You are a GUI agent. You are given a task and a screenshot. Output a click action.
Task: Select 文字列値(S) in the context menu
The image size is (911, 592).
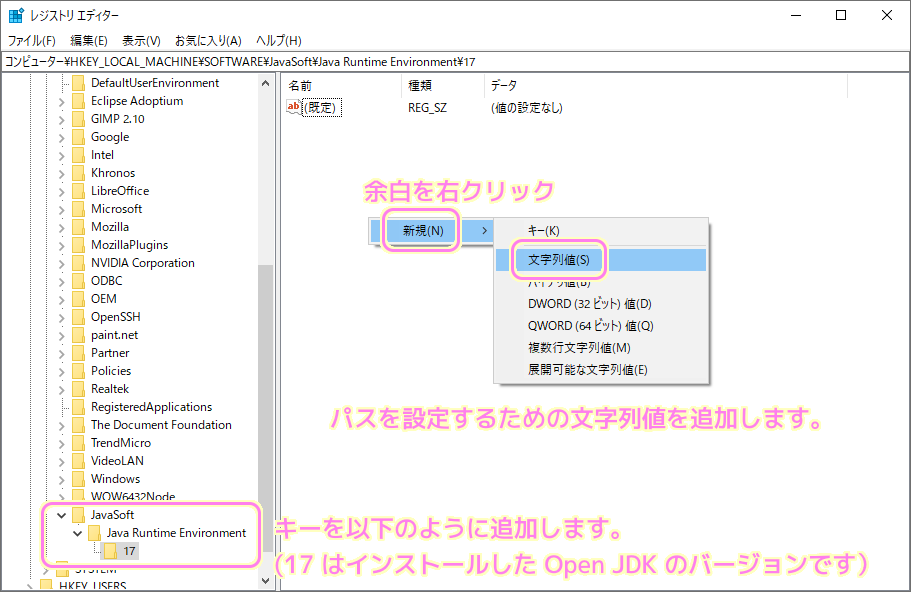(560, 259)
